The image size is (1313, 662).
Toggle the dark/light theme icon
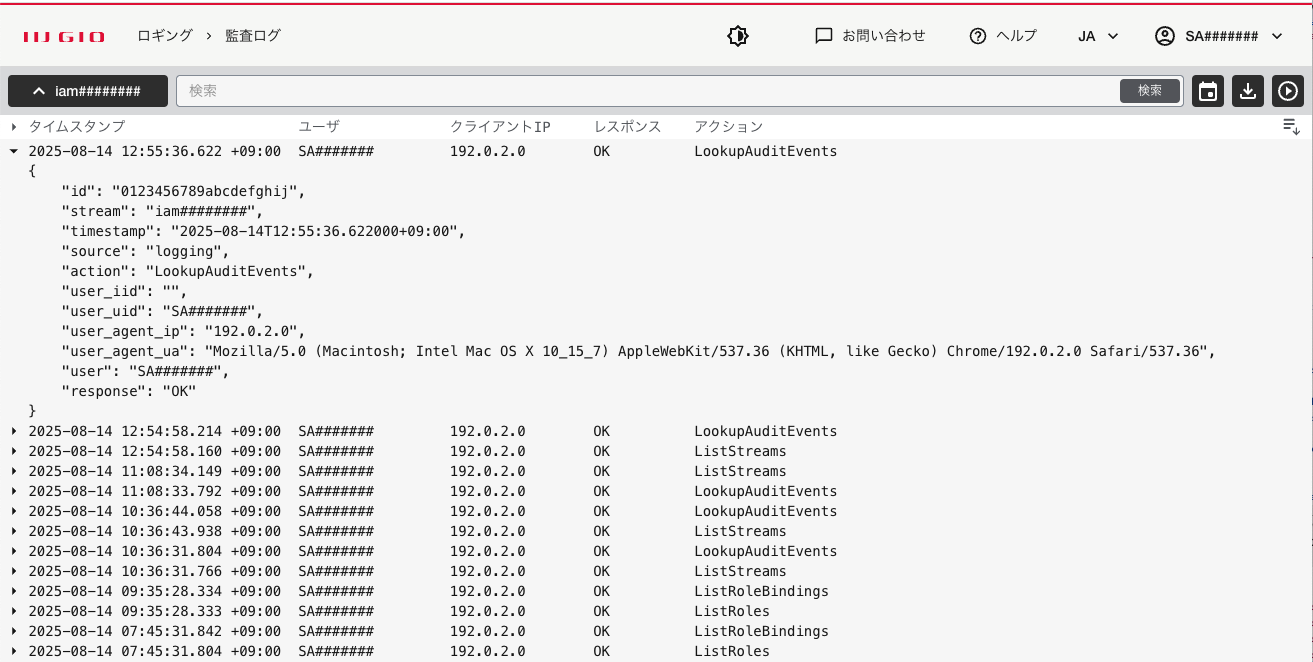click(x=737, y=36)
